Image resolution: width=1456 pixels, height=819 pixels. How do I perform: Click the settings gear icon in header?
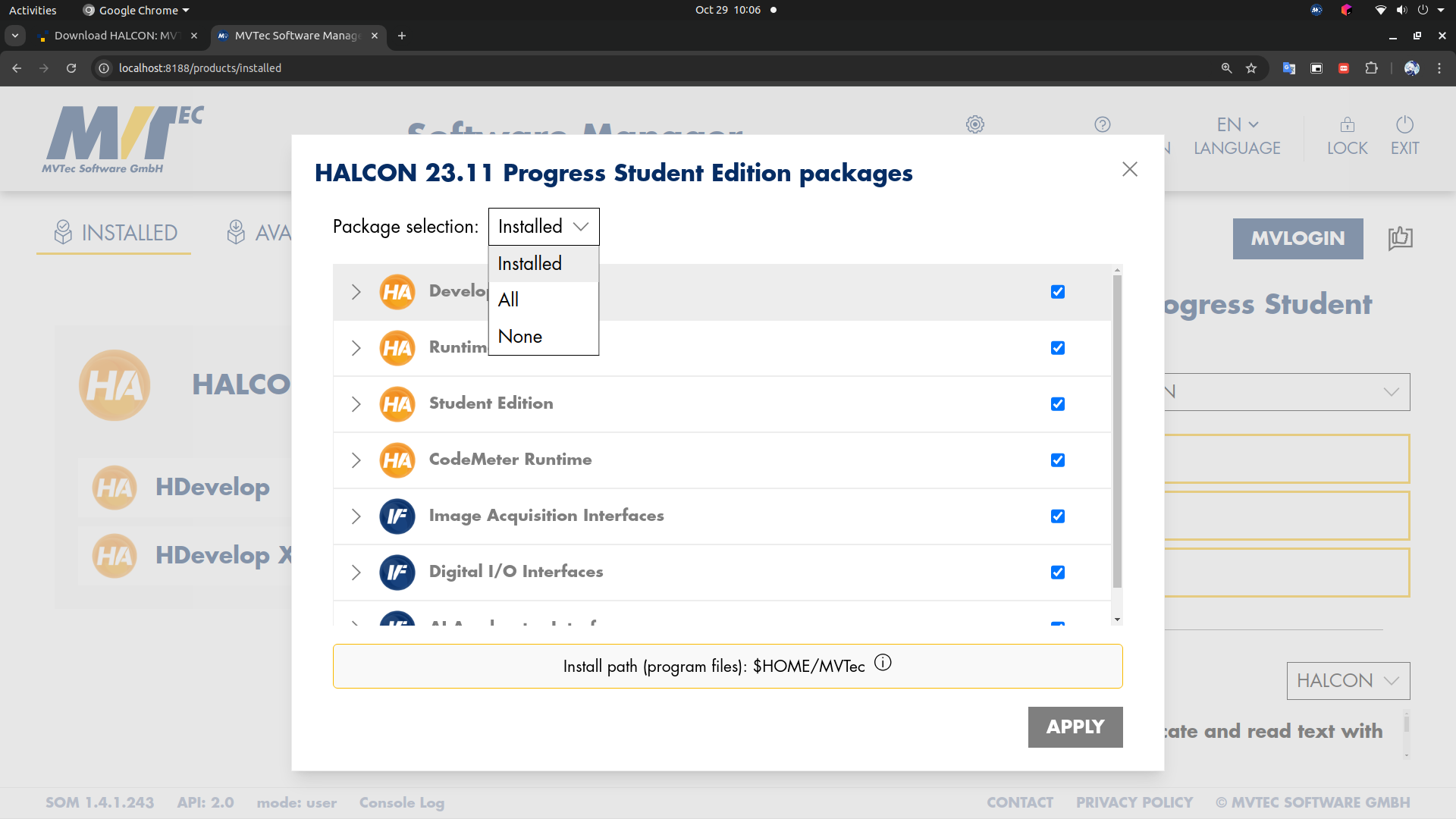pyautogui.click(x=975, y=124)
